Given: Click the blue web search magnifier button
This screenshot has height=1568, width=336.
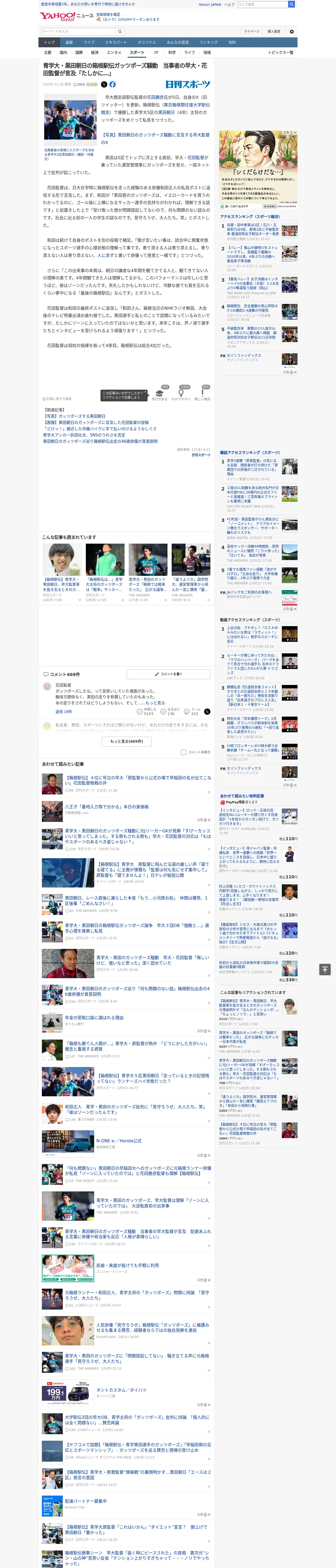Looking at the screenshot, I should click(x=292, y=4).
